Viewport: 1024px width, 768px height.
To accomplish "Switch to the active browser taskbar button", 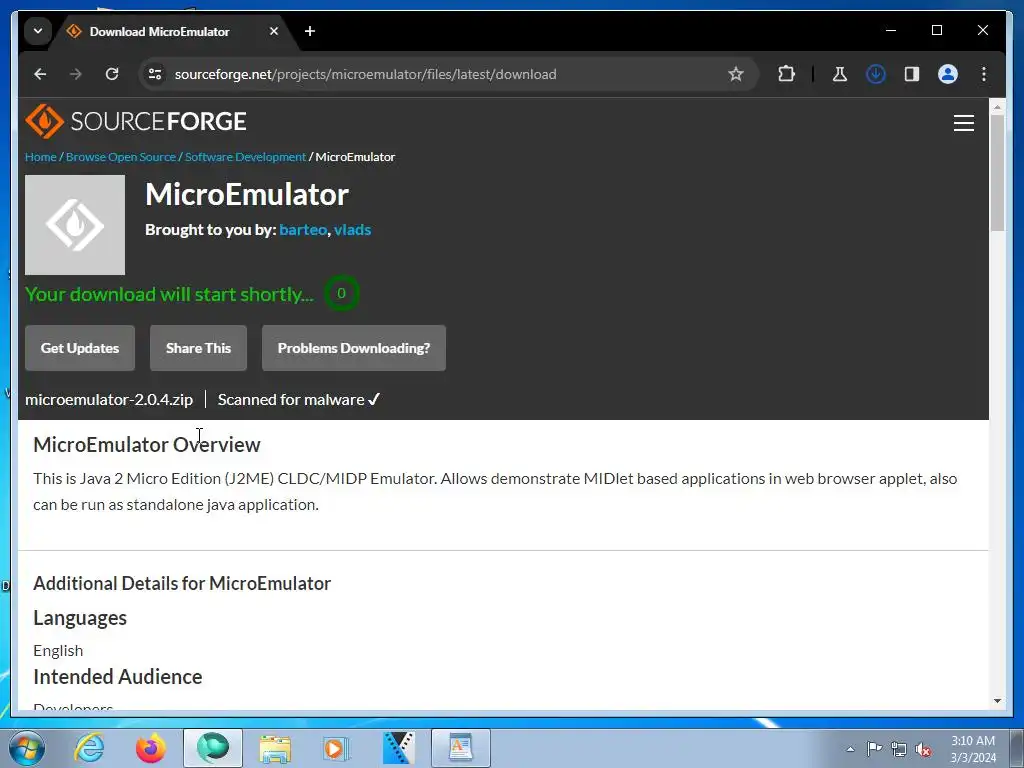I will tap(213, 748).
